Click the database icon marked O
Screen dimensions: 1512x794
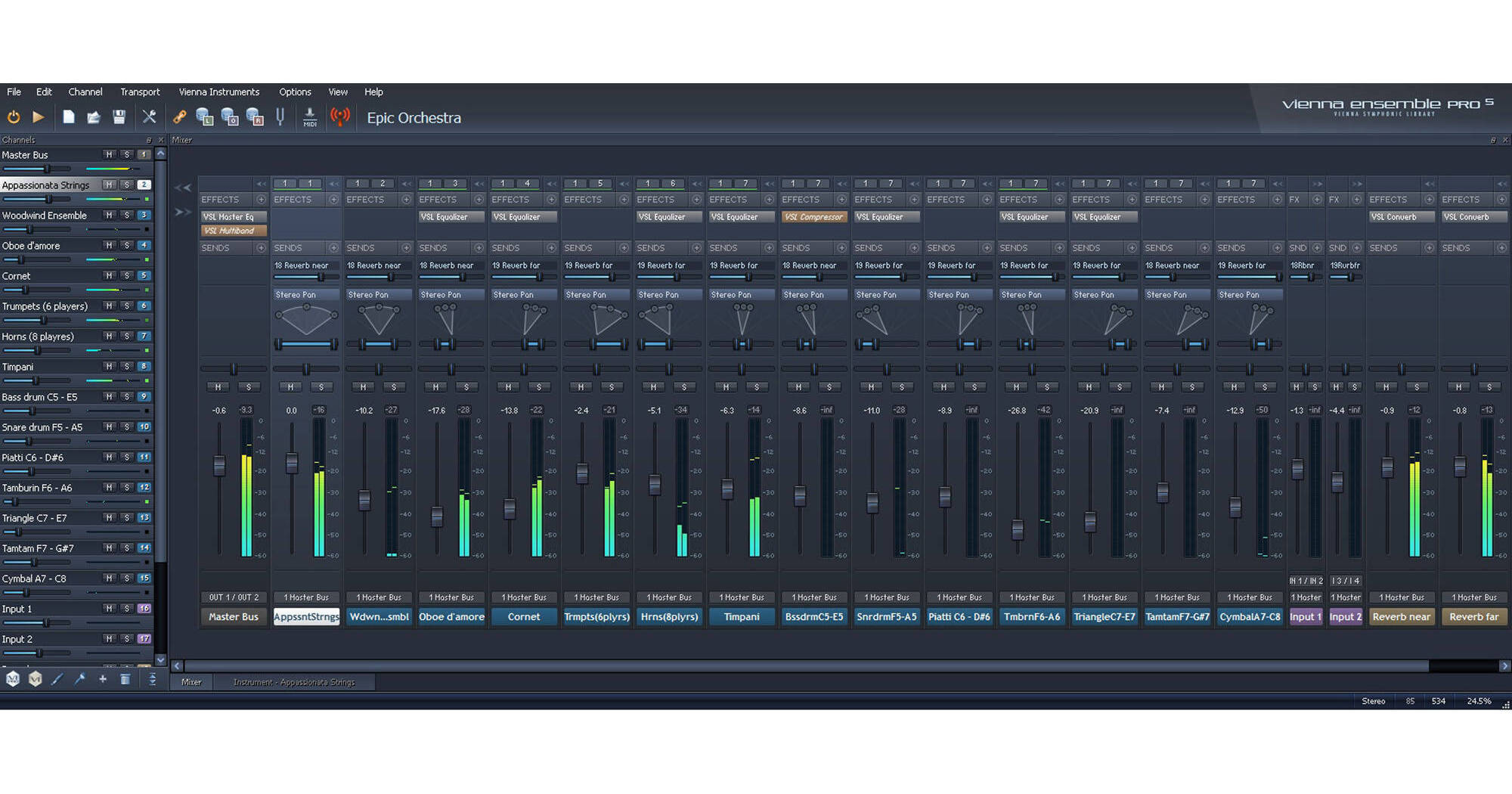click(230, 117)
